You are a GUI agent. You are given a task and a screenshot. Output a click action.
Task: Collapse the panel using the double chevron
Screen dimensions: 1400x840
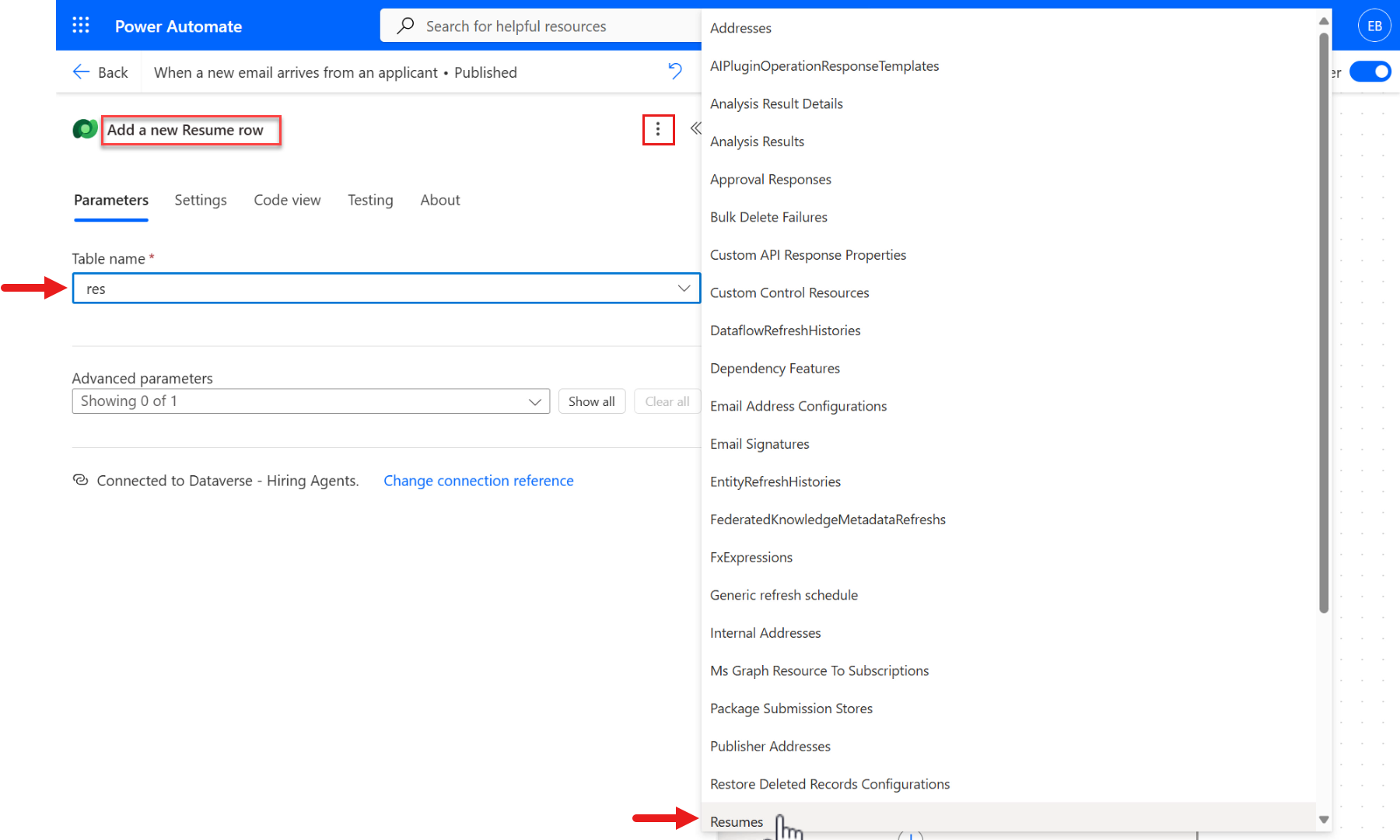tap(695, 128)
